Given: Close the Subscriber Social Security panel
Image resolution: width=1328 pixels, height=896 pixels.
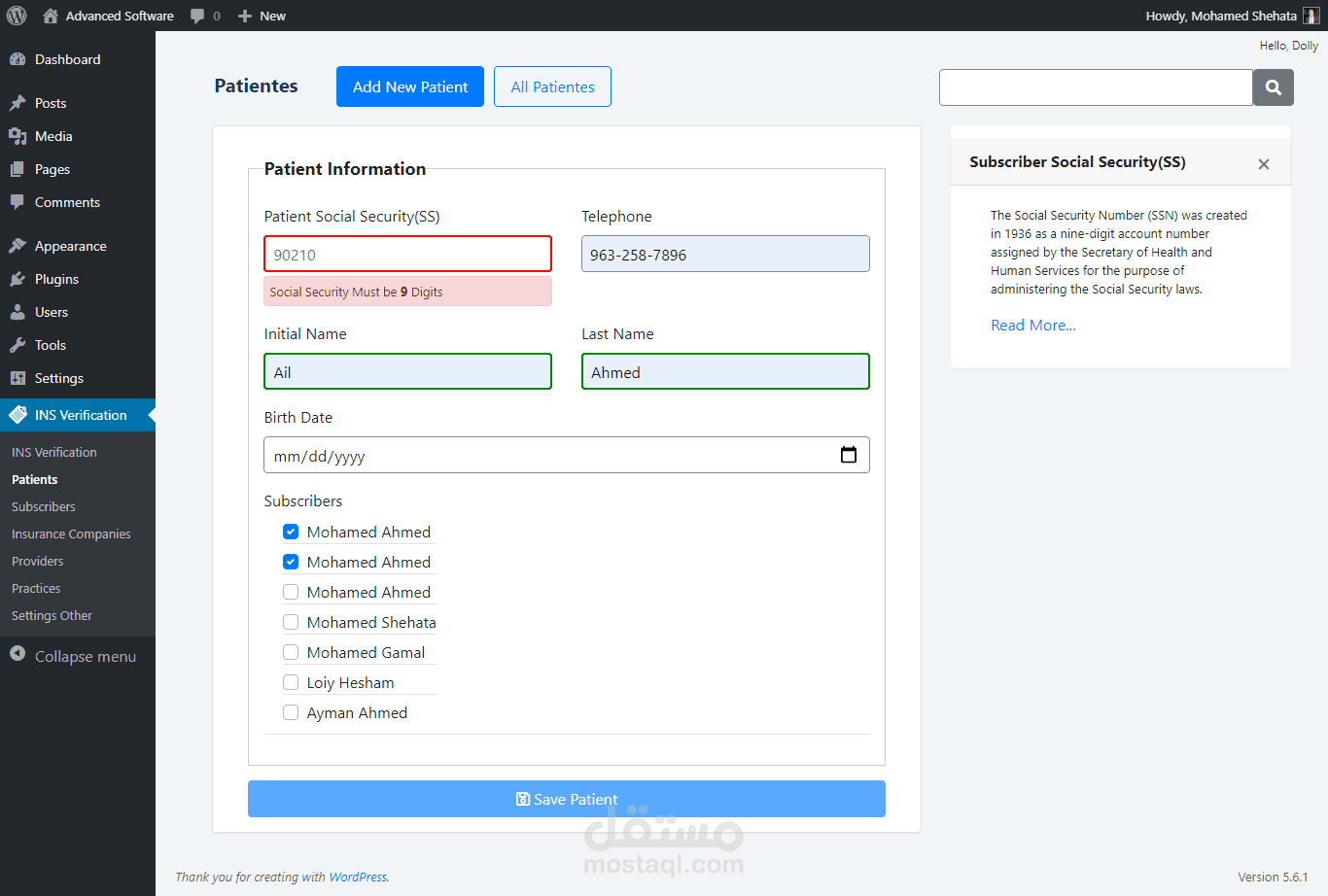Looking at the screenshot, I should [x=1263, y=164].
